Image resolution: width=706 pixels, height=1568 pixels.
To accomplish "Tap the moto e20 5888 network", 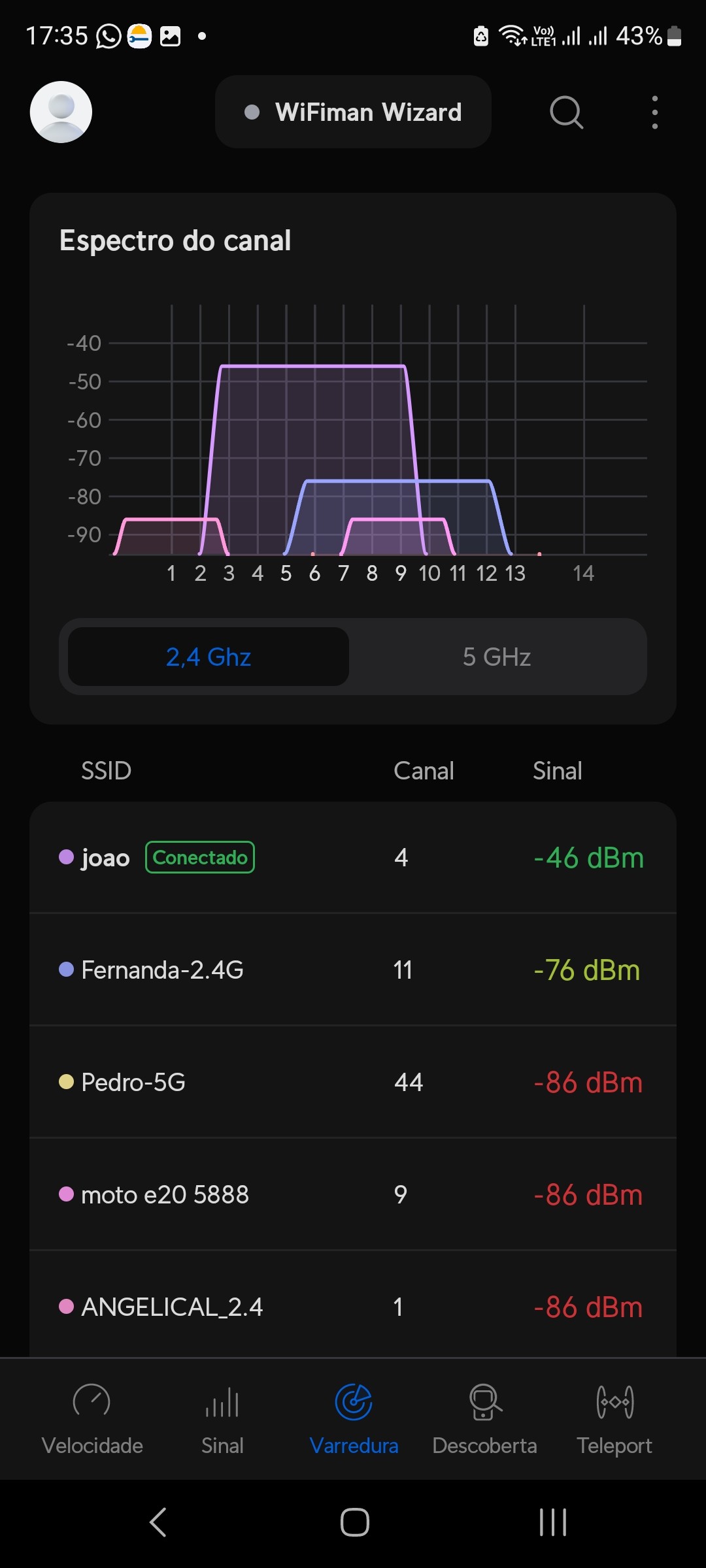I will point(353,1195).
